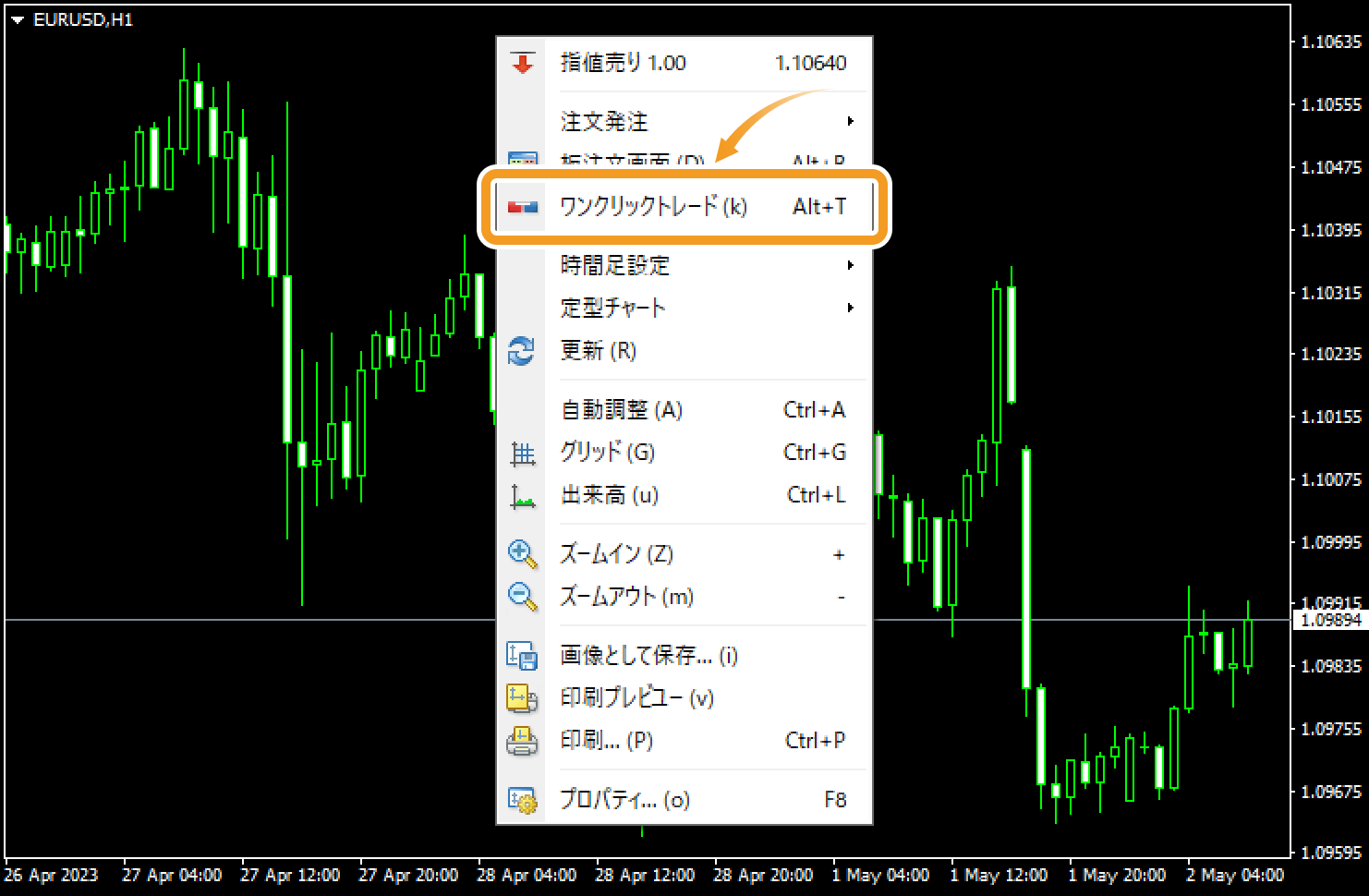
Task: Click the current price label 1.09894
Action: (x=1330, y=620)
